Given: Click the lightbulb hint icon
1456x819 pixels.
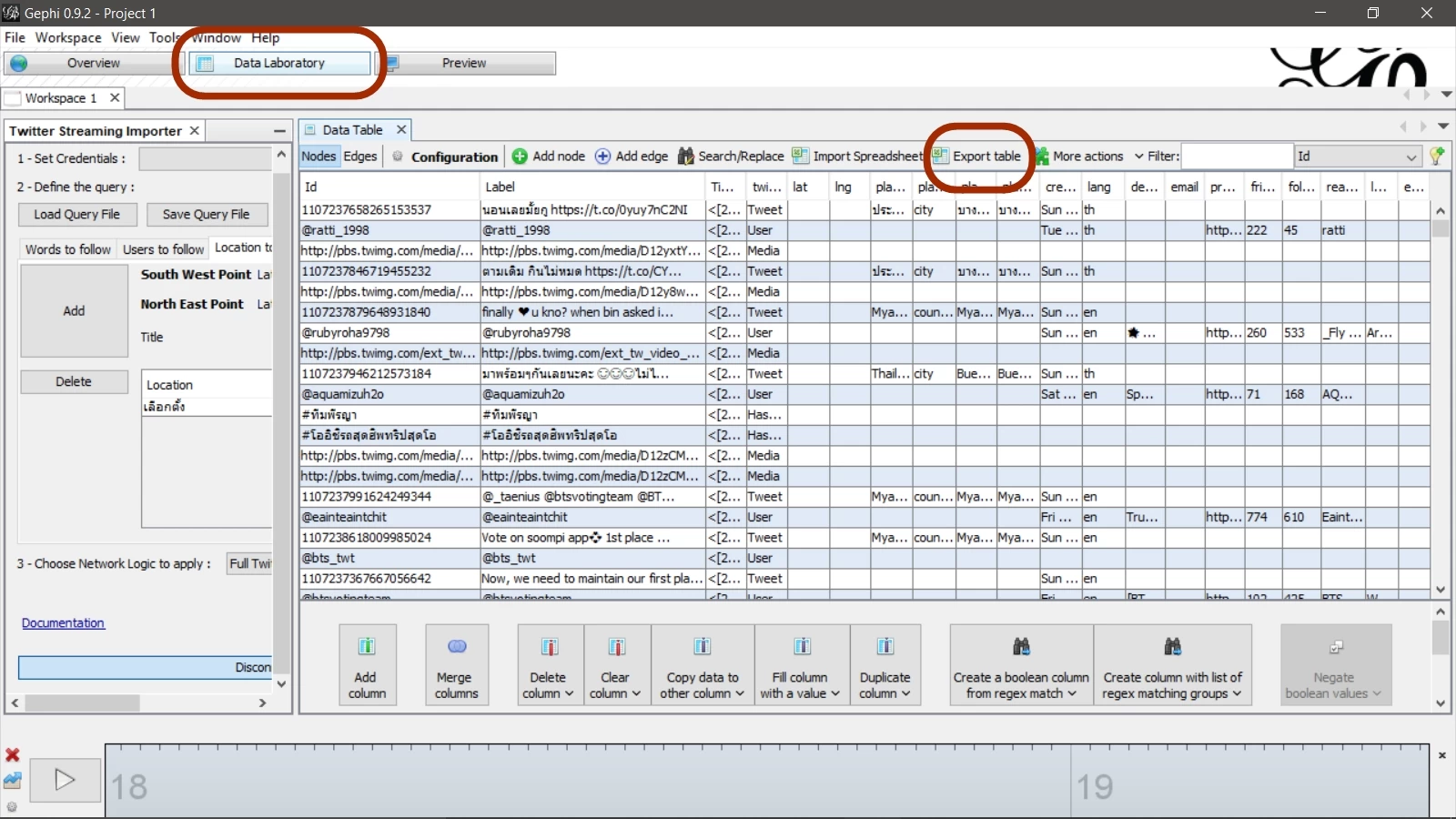Looking at the screenshot, I should [x=1437, y=156].
